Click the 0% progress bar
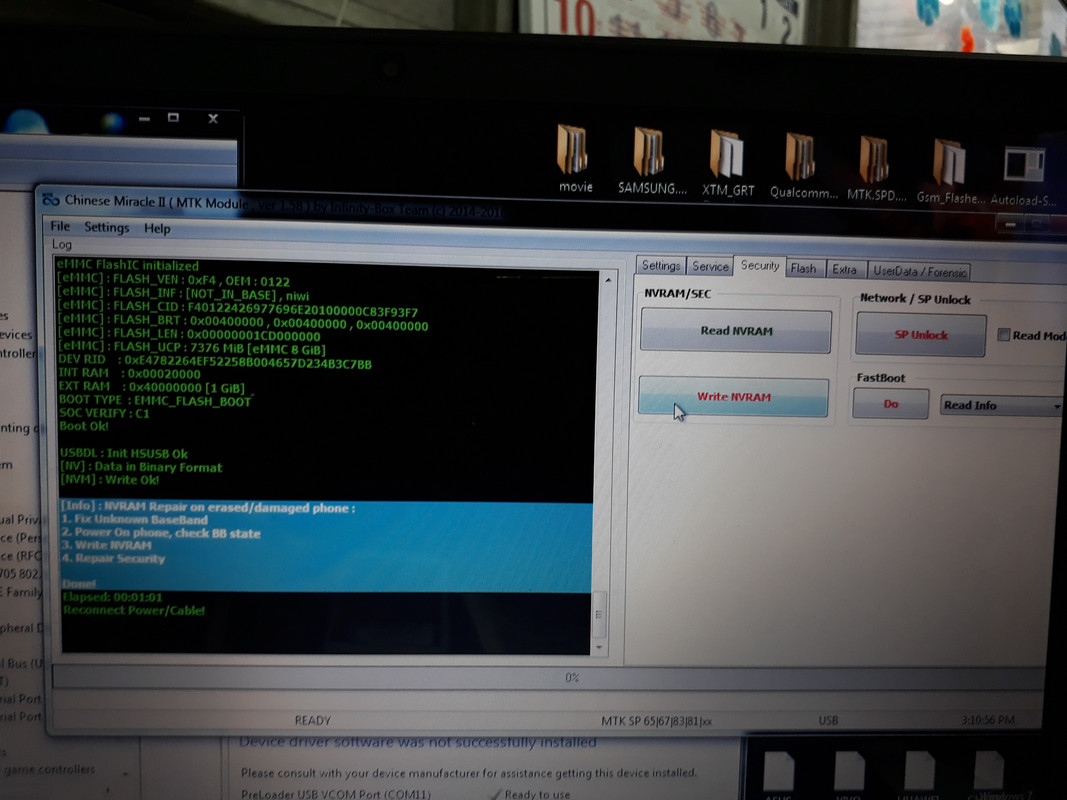Image resolution: width=1067 pixels, height=800 pixels. (x=548, y=678)
